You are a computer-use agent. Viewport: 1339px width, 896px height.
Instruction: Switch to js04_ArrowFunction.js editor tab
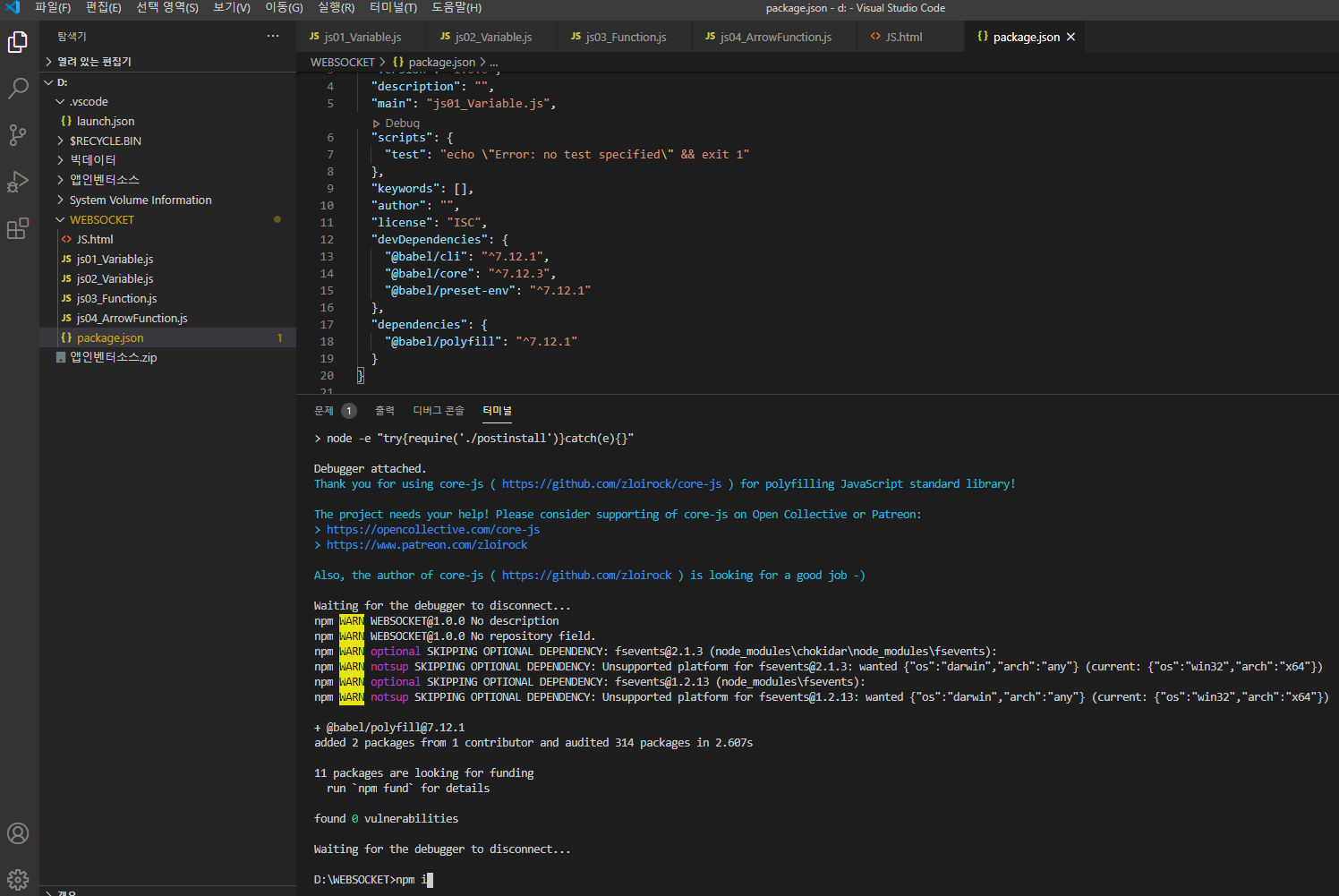(x=775, y=37)
